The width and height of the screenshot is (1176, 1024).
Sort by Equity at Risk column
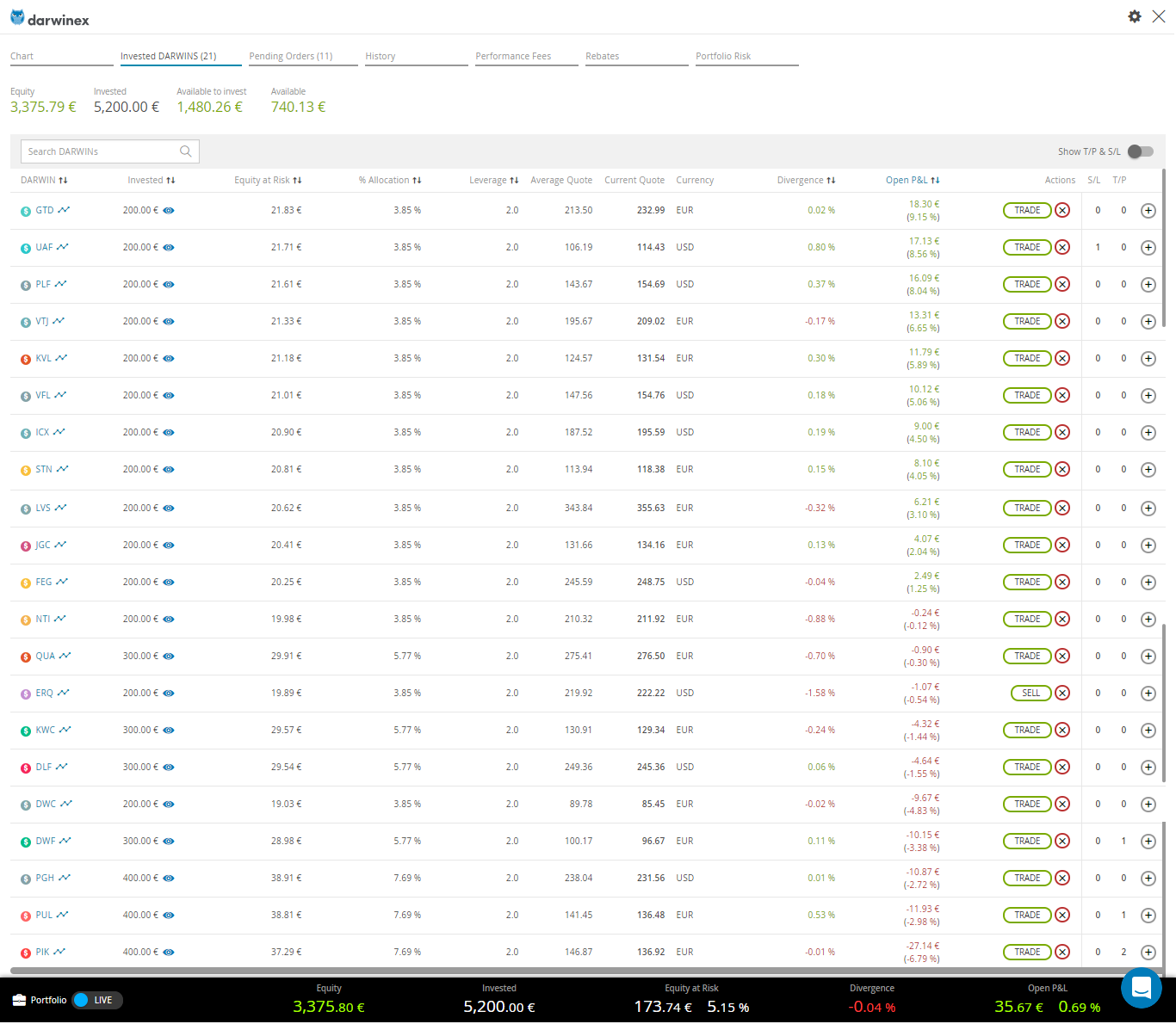[x=268, y=180]
